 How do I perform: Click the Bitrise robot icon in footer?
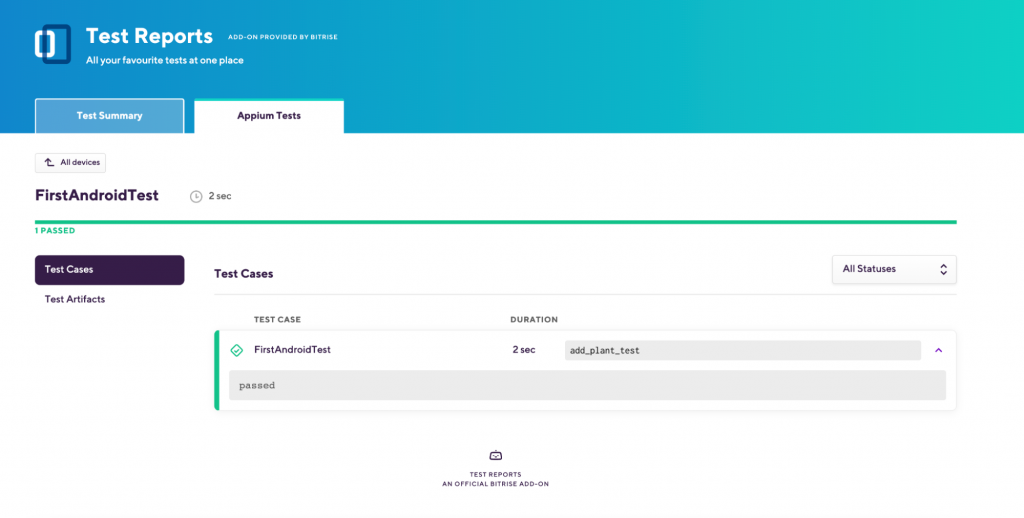(496, 455)
